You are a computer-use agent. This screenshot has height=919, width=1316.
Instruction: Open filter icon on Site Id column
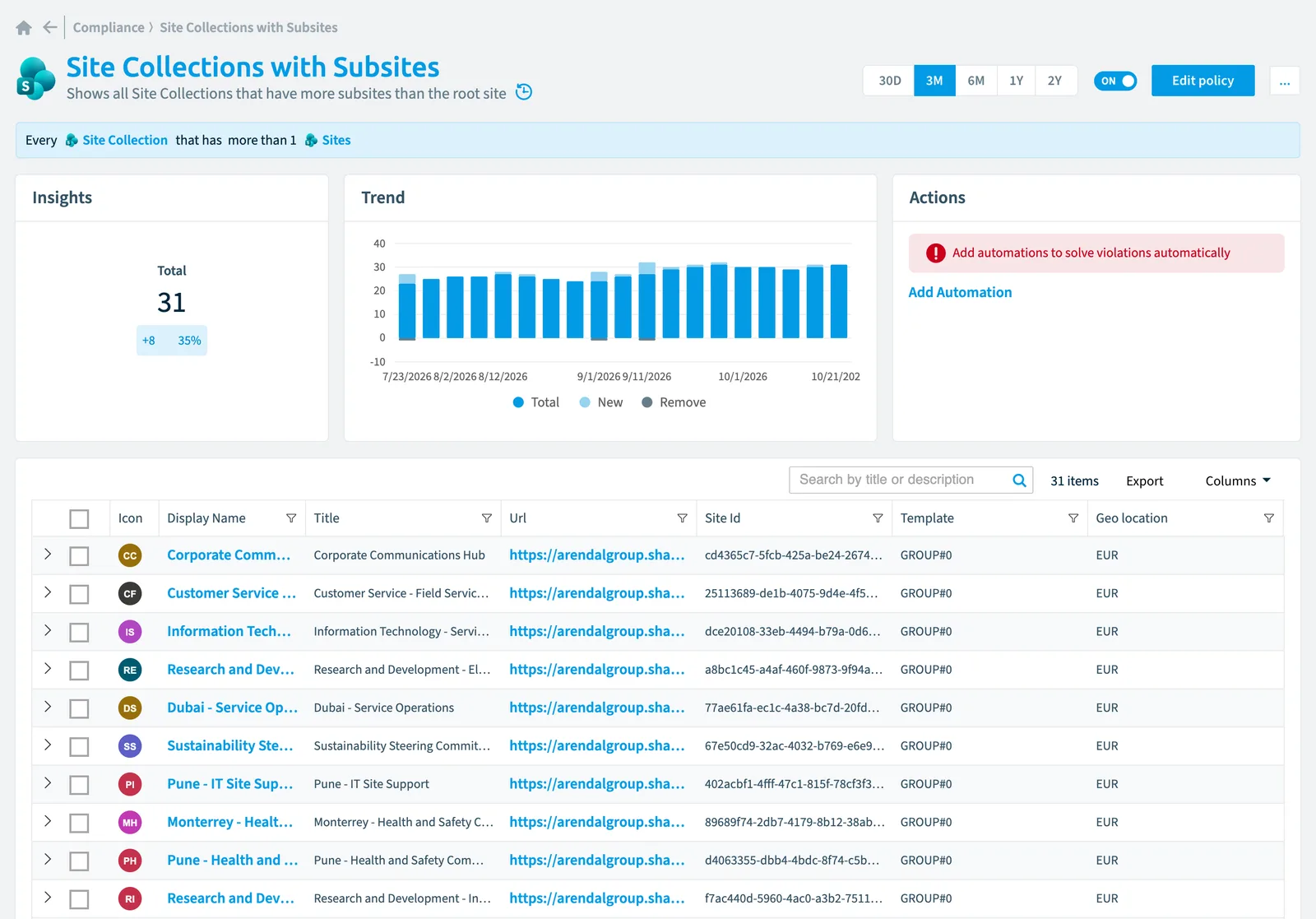pos(878,518)
